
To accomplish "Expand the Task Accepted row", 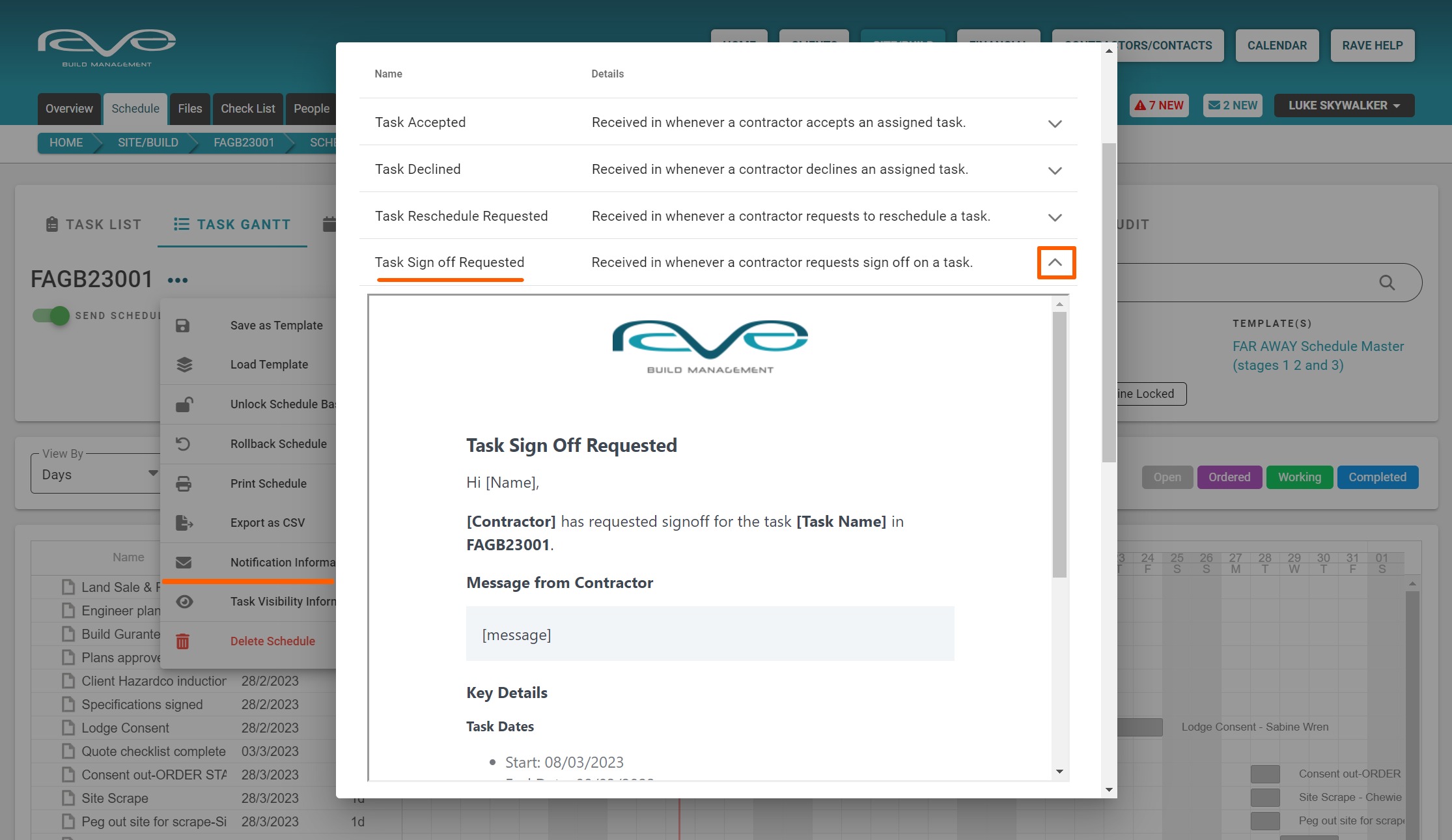I will [1055, 123].
